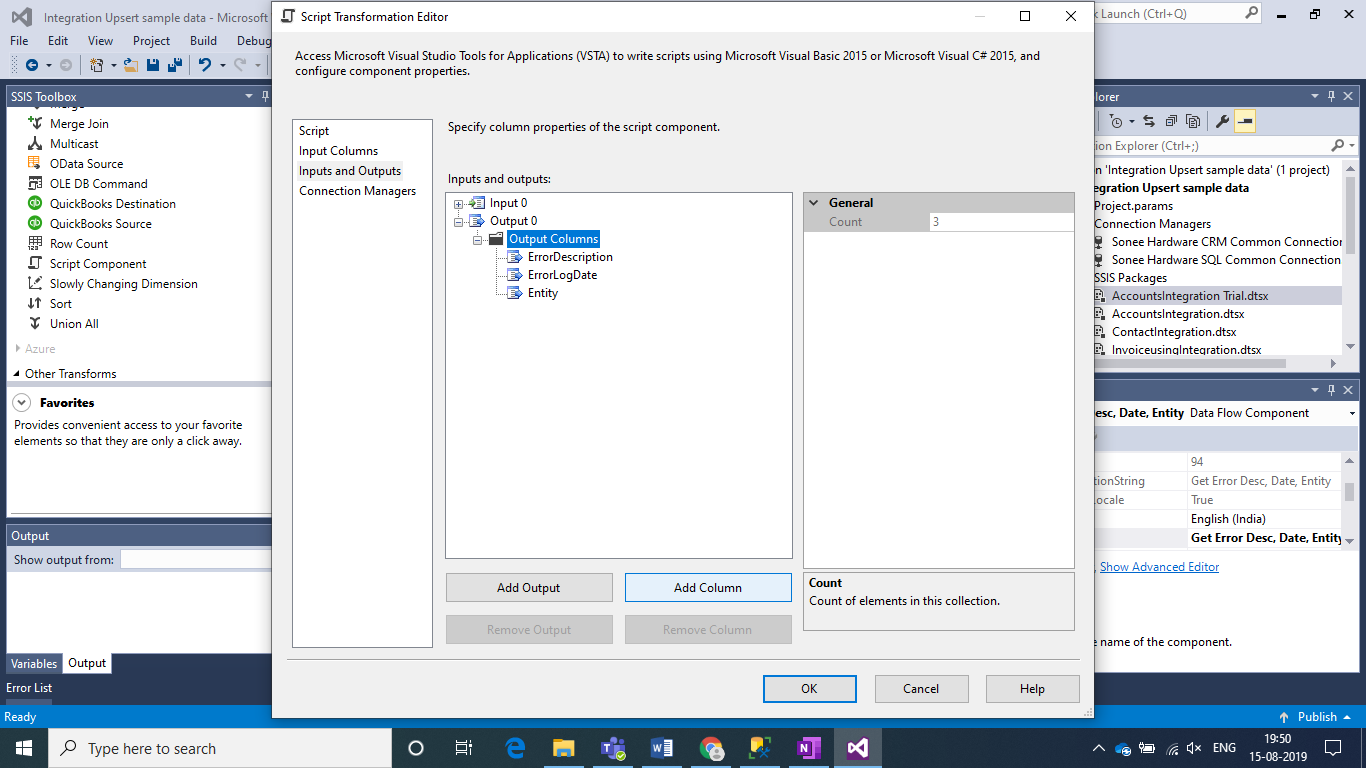Collapse the Other Transforms toolbox group
This screenshot has width=1366, height=768.
click(17, 374)
